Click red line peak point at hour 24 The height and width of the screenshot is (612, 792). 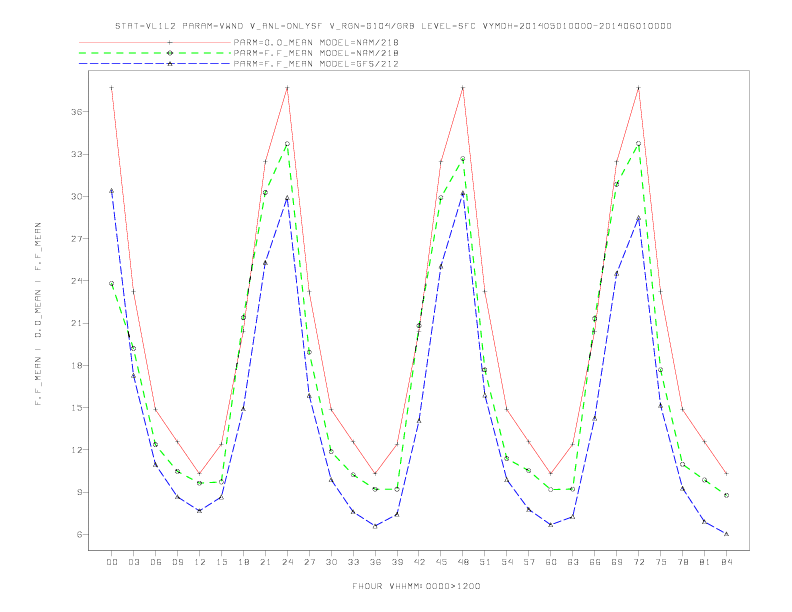coord(287,88)
